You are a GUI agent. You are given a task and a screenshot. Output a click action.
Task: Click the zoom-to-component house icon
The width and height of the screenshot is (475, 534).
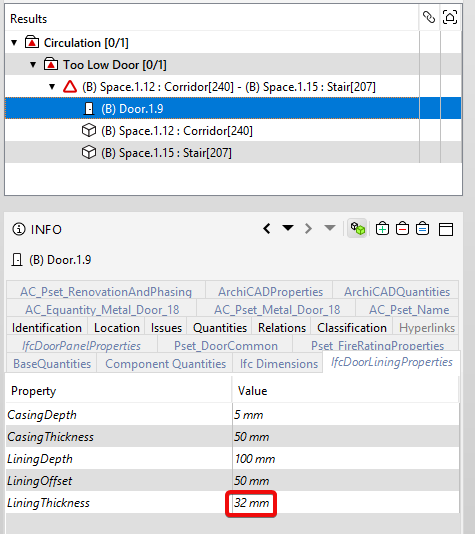click(450, 17)
